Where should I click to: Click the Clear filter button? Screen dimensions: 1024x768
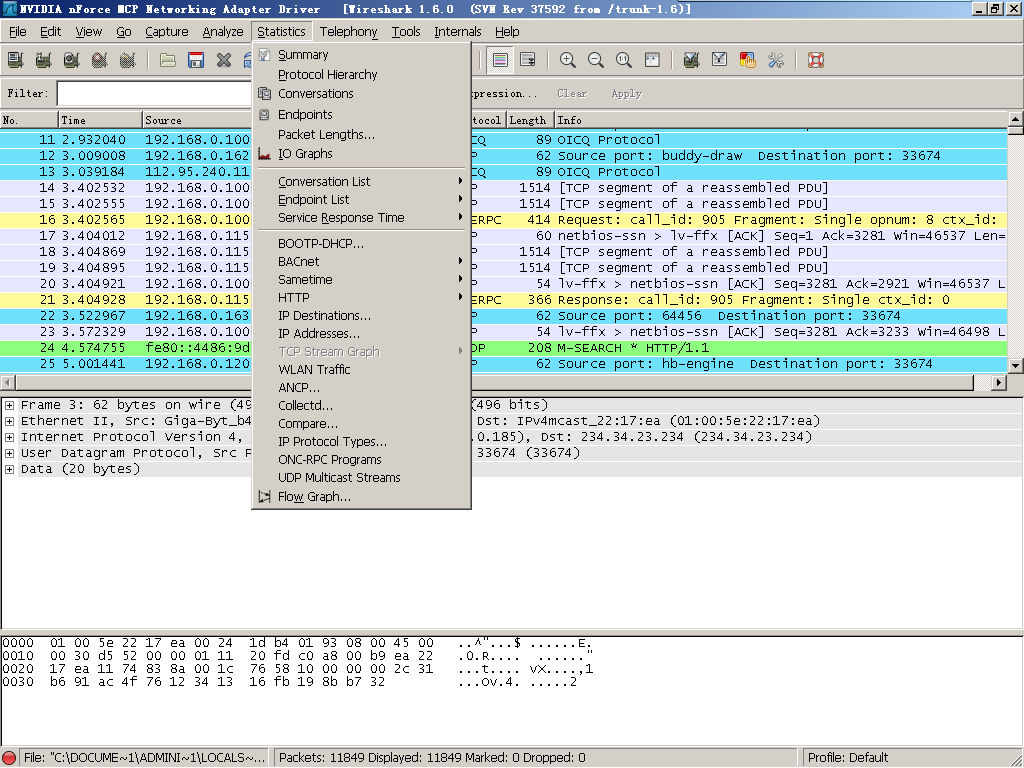tap(572, 93)
